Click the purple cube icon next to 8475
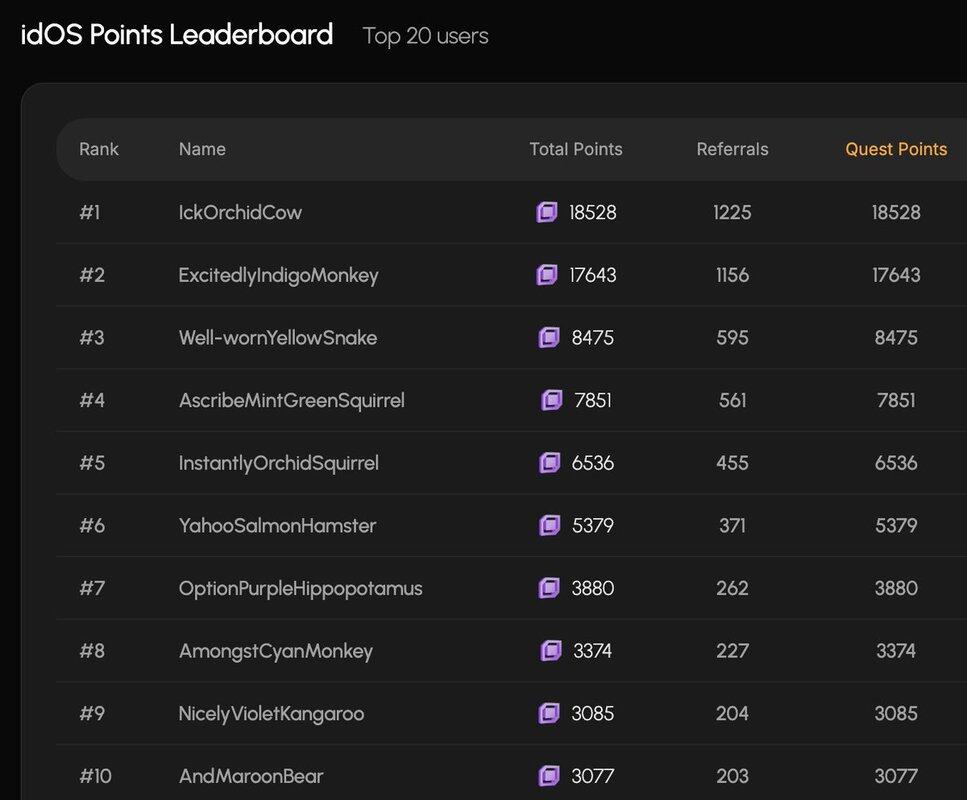The width and height of the screenshot is (967, 800). [x=549, y=338]
